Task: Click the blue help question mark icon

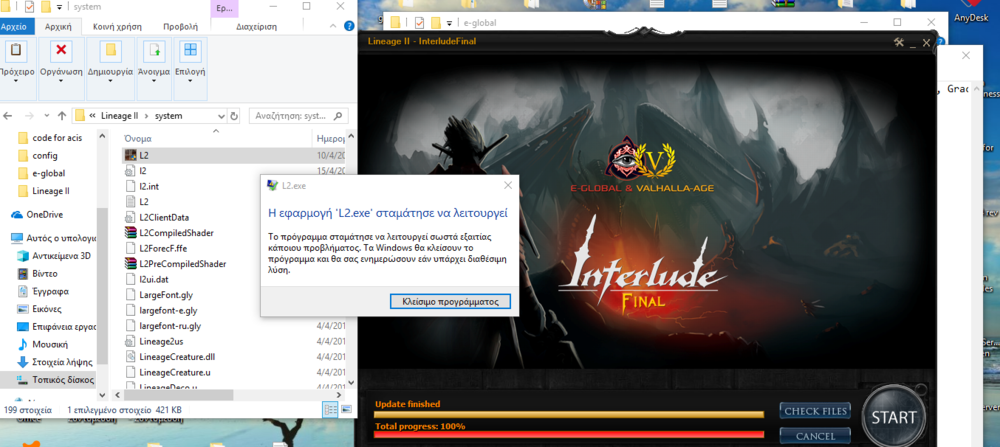Action: (x=349, y=27)
